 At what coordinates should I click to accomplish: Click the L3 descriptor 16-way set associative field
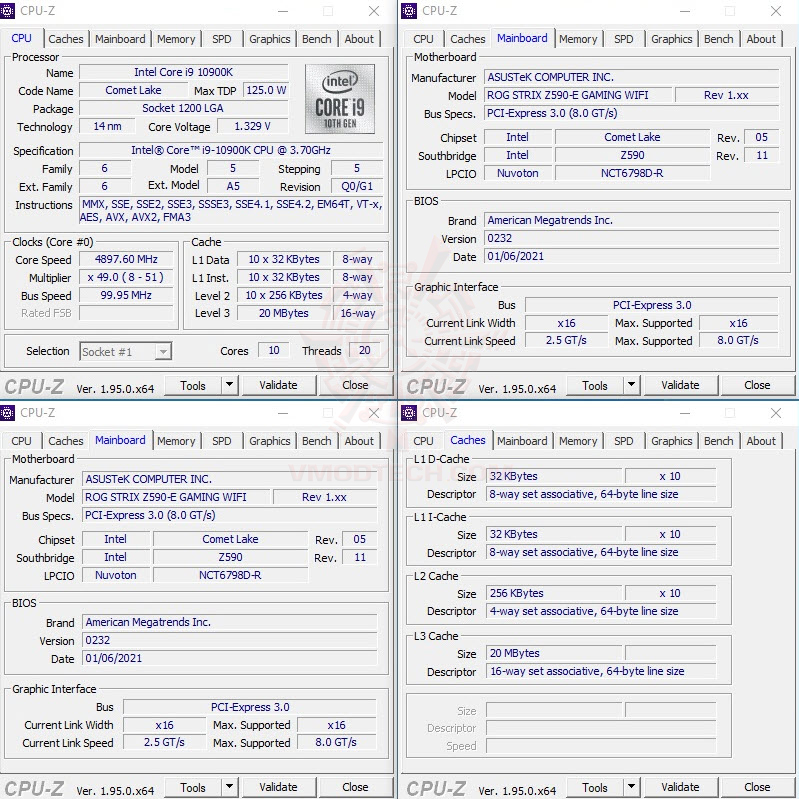601,671
